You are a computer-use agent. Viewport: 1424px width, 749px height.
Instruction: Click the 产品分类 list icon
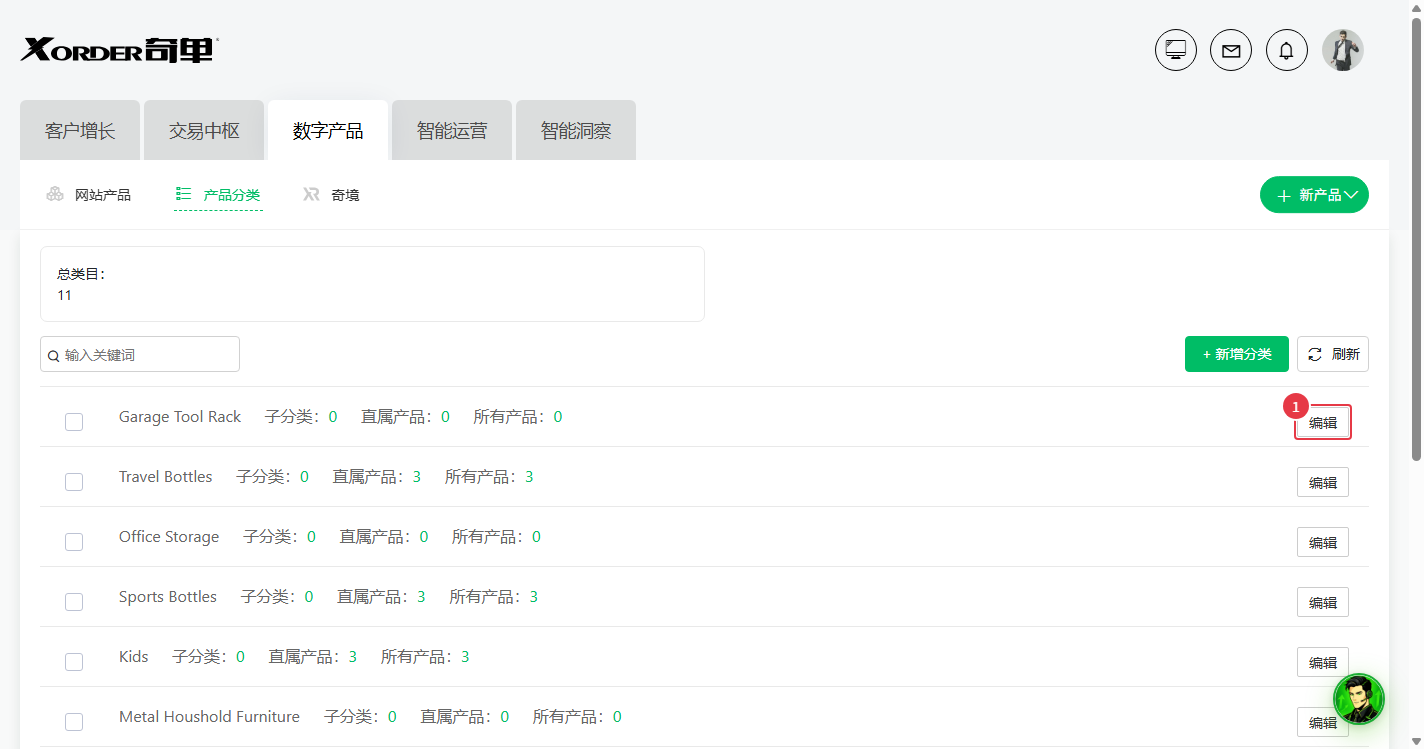[183, 194]
